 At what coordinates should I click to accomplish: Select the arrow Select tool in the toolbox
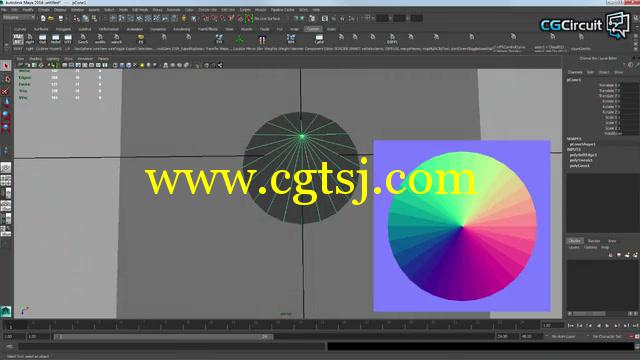[6, 66]
